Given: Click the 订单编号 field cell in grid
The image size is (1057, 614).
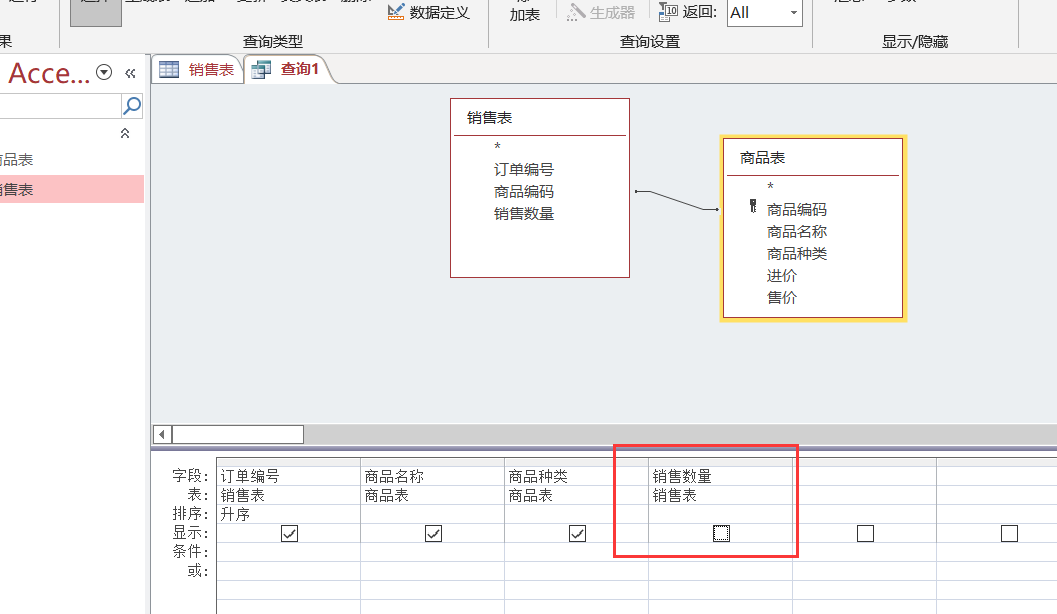Looking at the screenshot, I should (x=289, y=477).
